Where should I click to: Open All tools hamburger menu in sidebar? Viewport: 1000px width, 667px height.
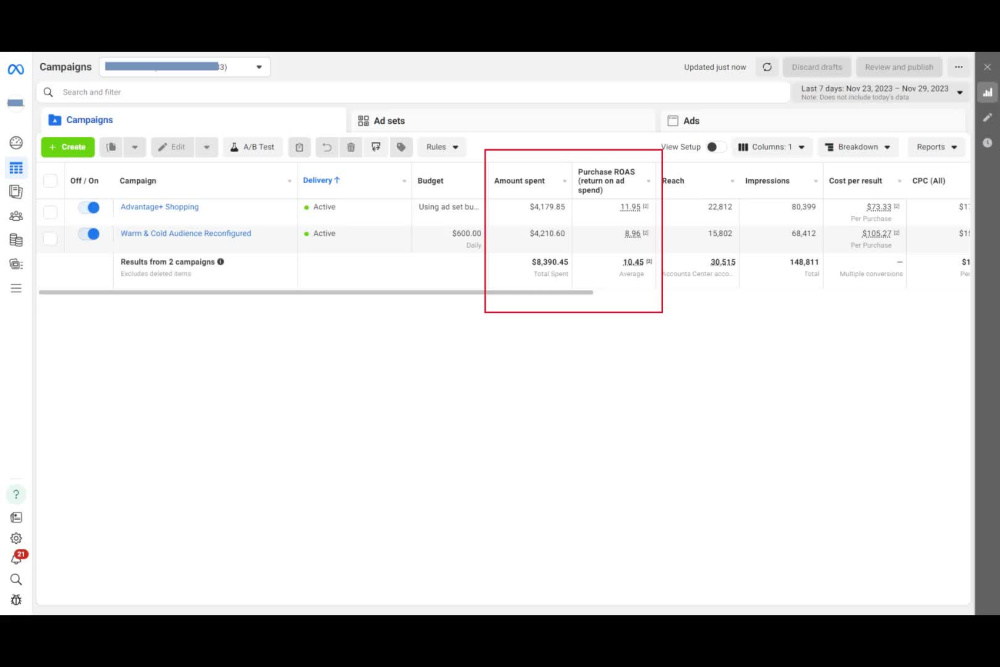coord(16,288)
